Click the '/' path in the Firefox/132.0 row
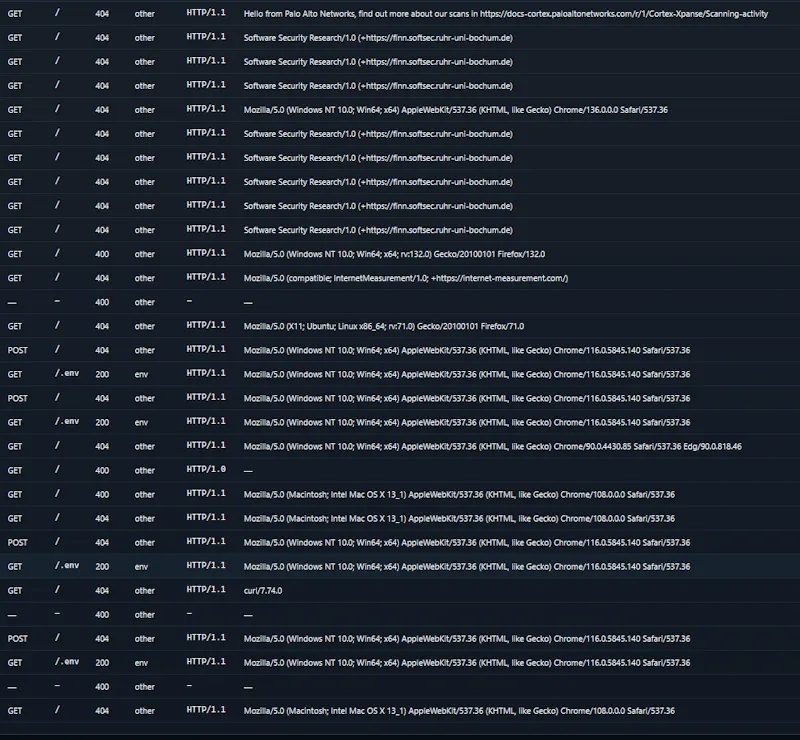 (57, 253)
